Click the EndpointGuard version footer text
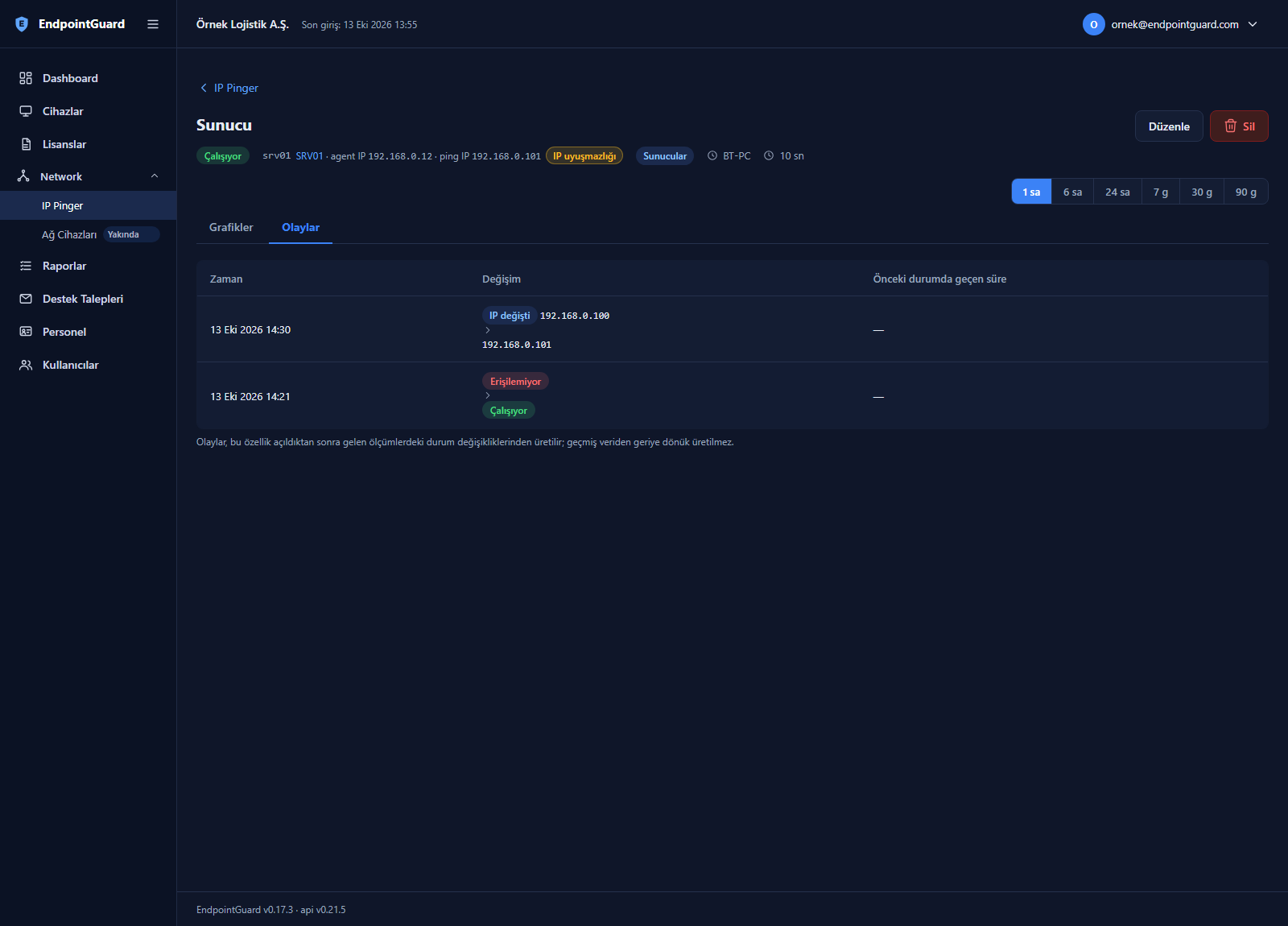Viewport: 1288px width, 926px height. 270,910
